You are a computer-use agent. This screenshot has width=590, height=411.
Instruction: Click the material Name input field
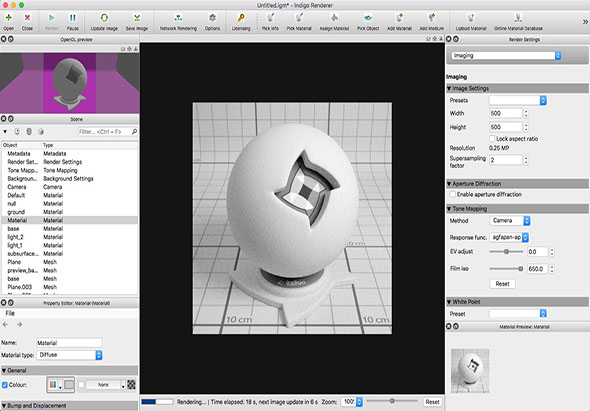coord(69,342)
